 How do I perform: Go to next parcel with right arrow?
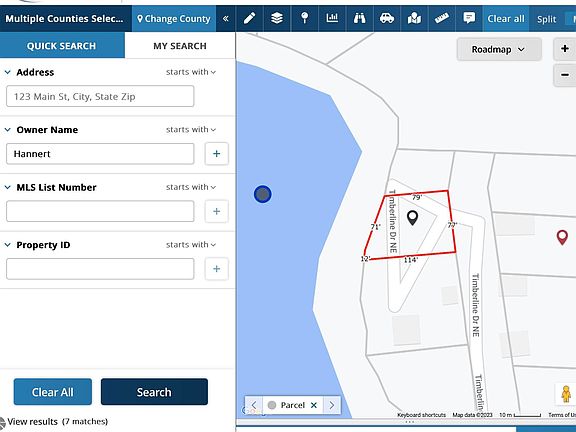(x=332, y=405)
